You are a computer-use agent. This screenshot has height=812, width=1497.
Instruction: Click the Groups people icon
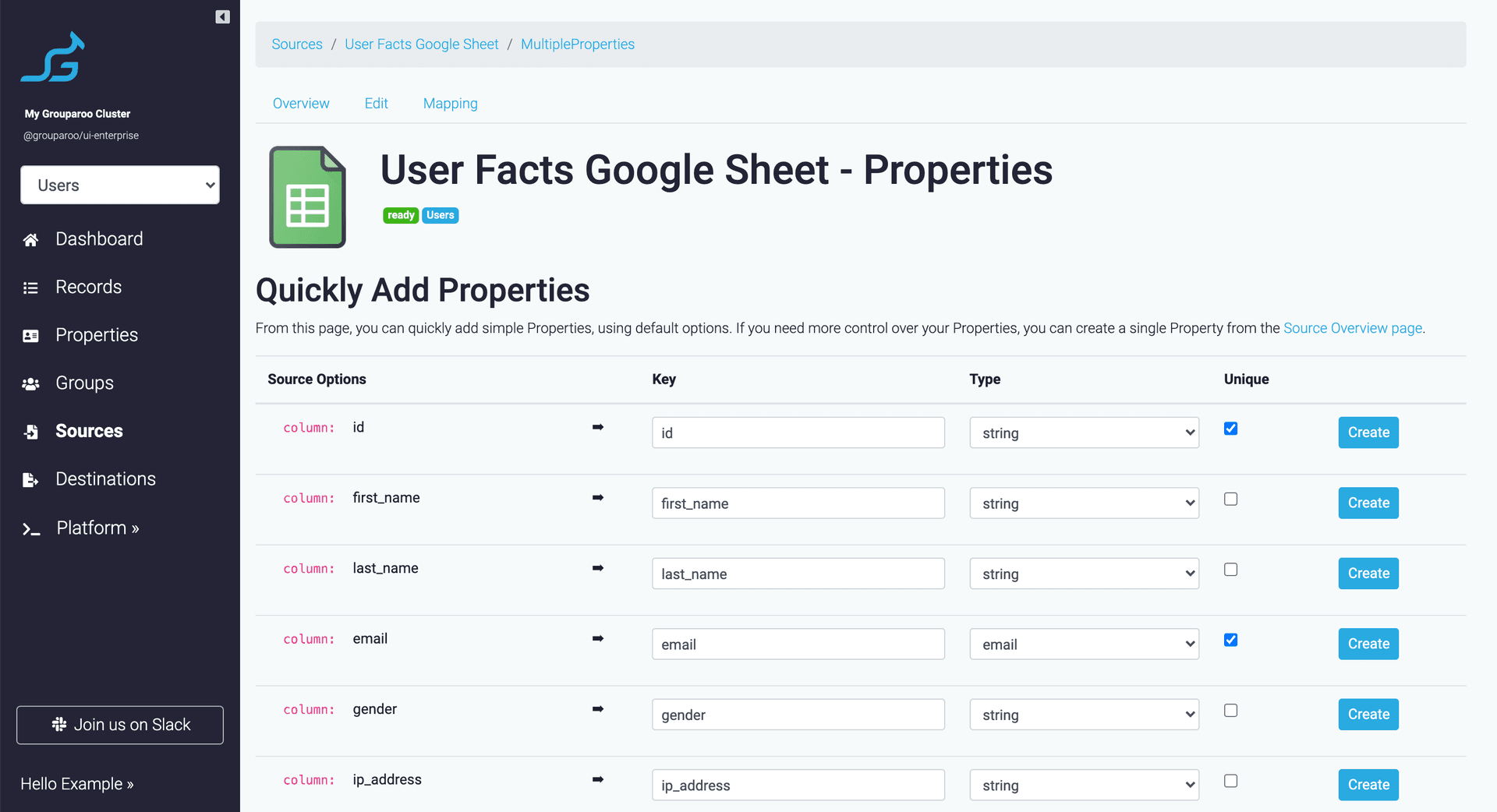click(x=30, y=383)
